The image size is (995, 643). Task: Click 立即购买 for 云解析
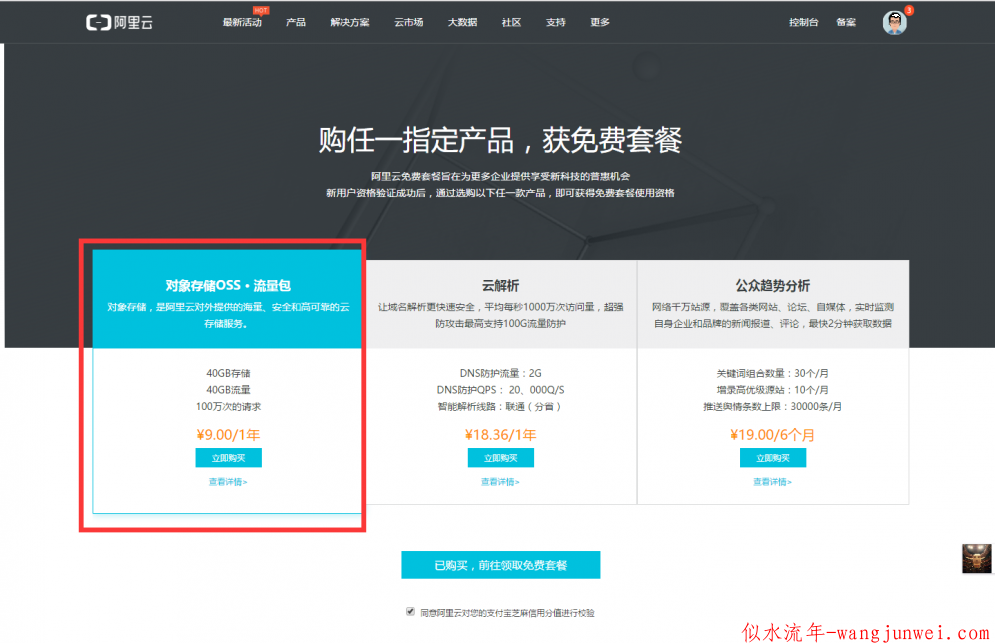501,458
